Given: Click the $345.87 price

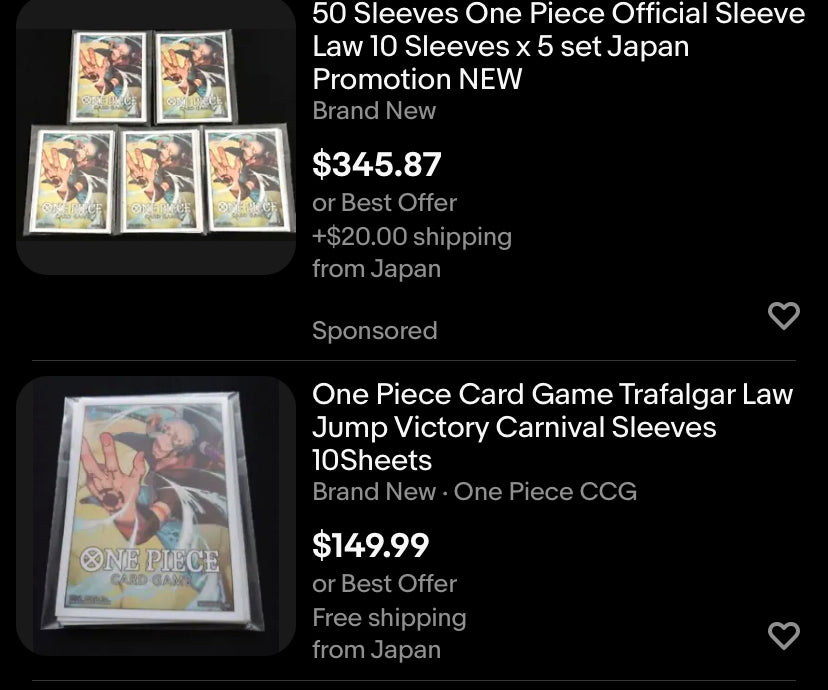Looking at the screenshot, I should (376, 164).
